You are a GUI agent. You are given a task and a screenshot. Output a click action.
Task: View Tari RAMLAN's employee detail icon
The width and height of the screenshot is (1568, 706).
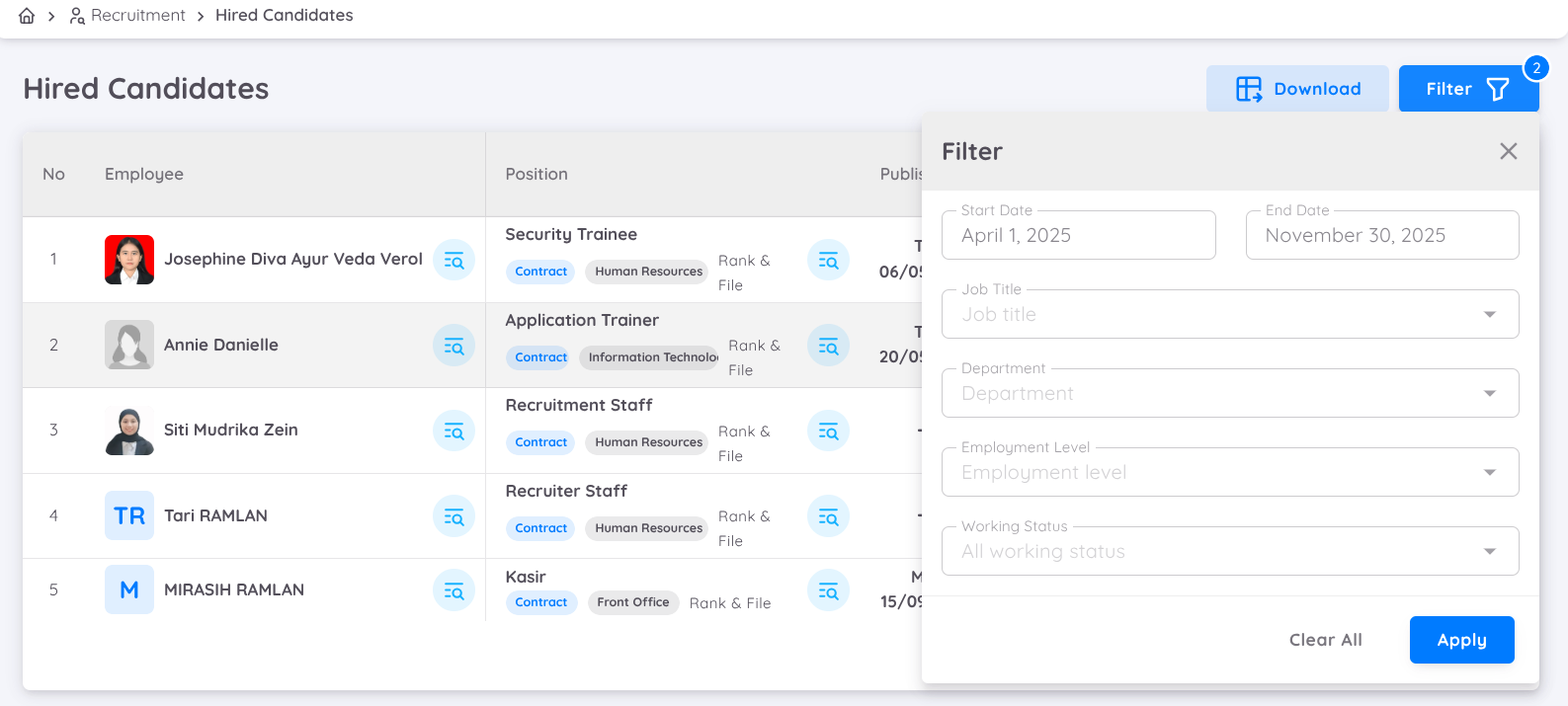pyautogui.click(x=454, y=516)
